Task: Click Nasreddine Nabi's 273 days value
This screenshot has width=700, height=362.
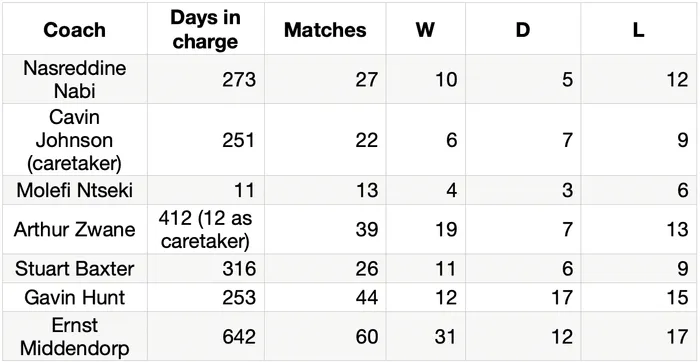Action: 239,79
